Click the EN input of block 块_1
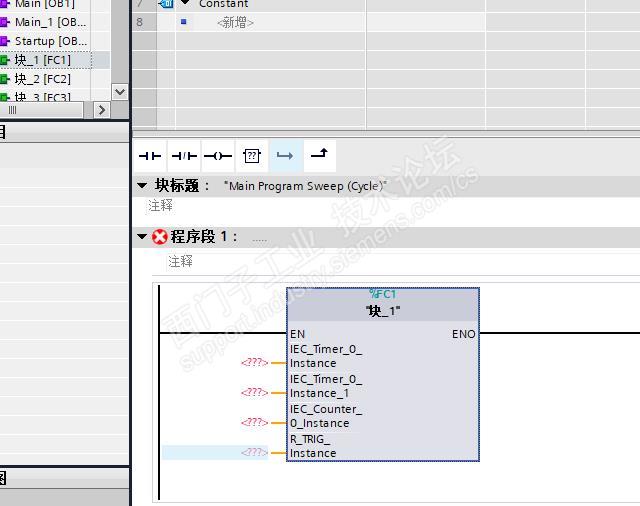This screenshot has width=640, height=506. [298, 334]
